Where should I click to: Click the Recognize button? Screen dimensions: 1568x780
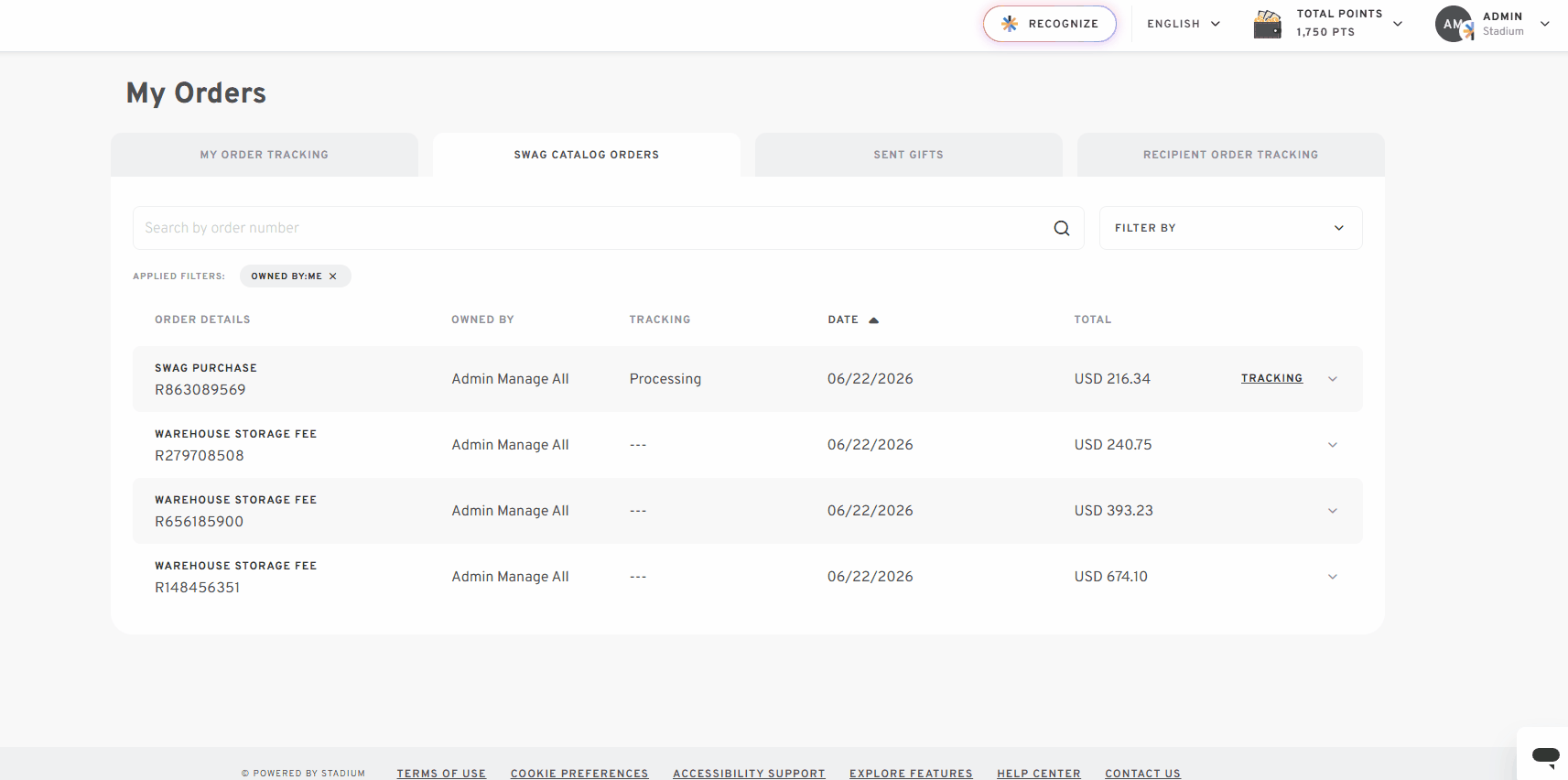(1050, 24)
